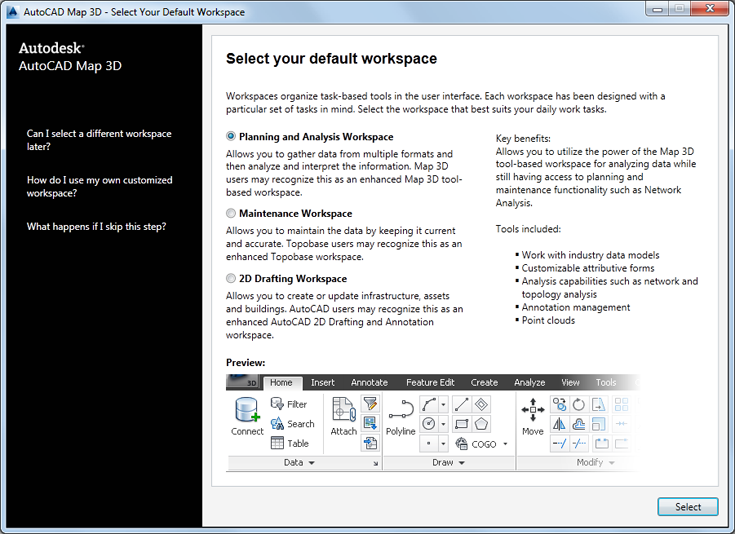Click the Polyline tool icon in preview
Viewport: 735px width, 534px height.
point(401,409)
